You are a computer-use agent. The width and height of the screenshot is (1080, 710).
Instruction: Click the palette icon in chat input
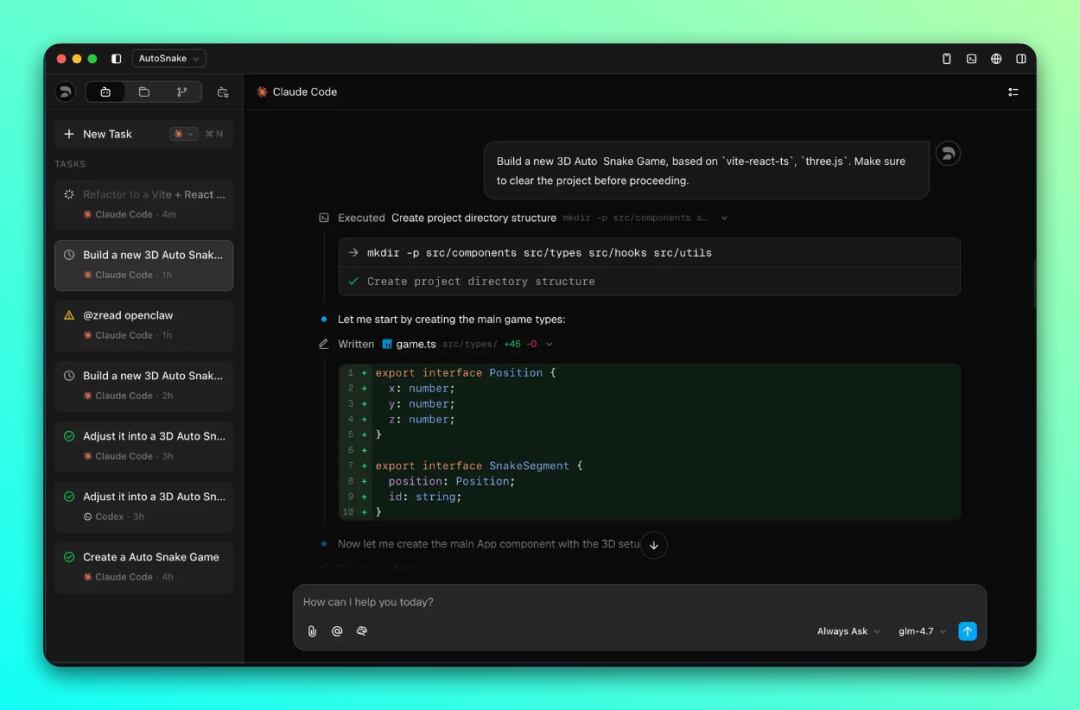pos(362,631)
